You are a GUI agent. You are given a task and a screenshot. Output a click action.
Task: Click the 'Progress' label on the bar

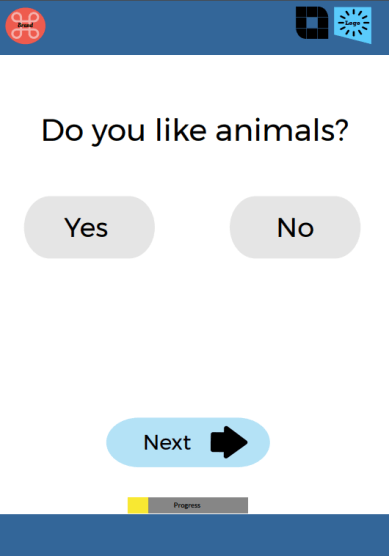click(187, 505)
